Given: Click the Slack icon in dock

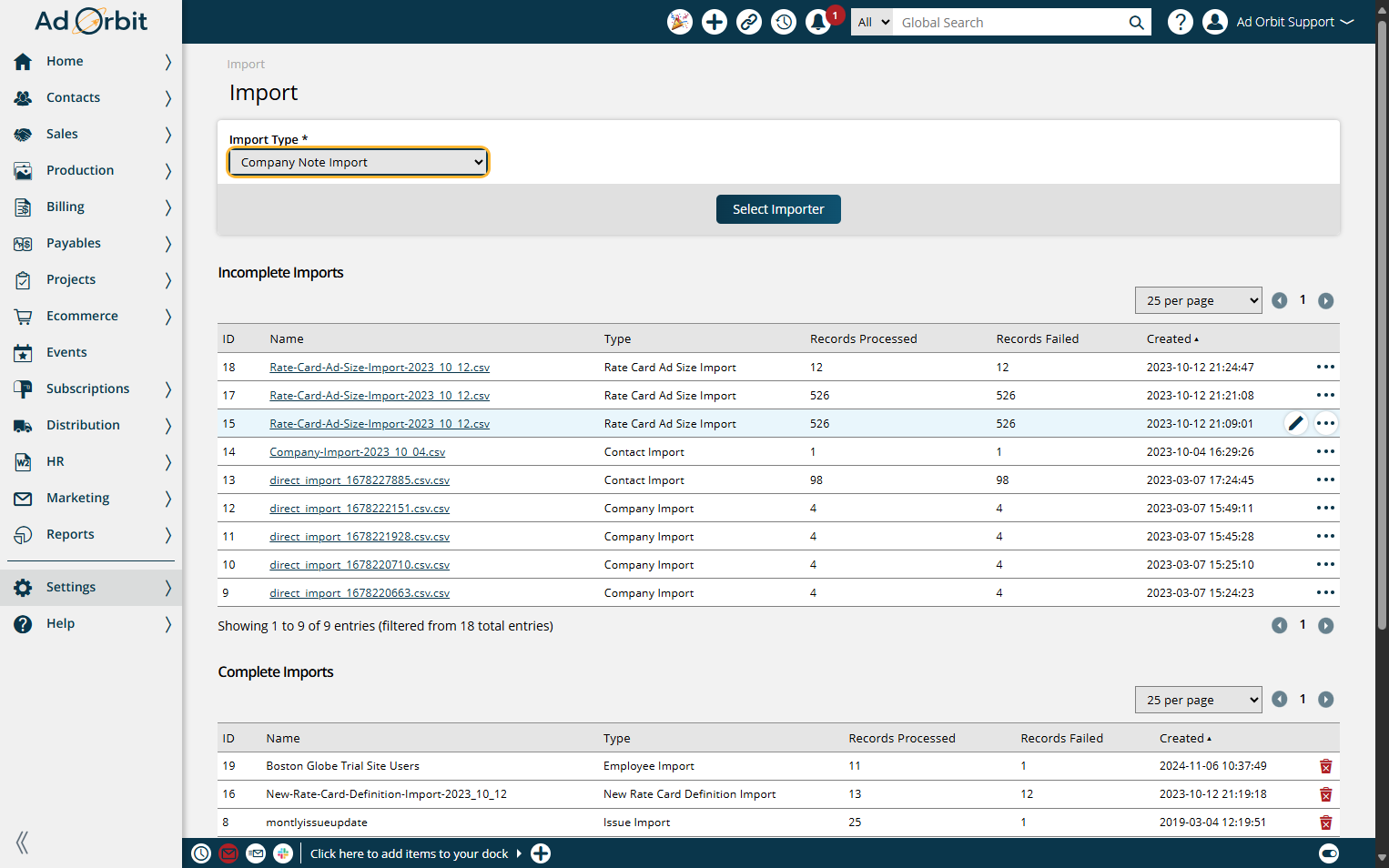Looking at the screenshot, I should [x=283, y=853].
